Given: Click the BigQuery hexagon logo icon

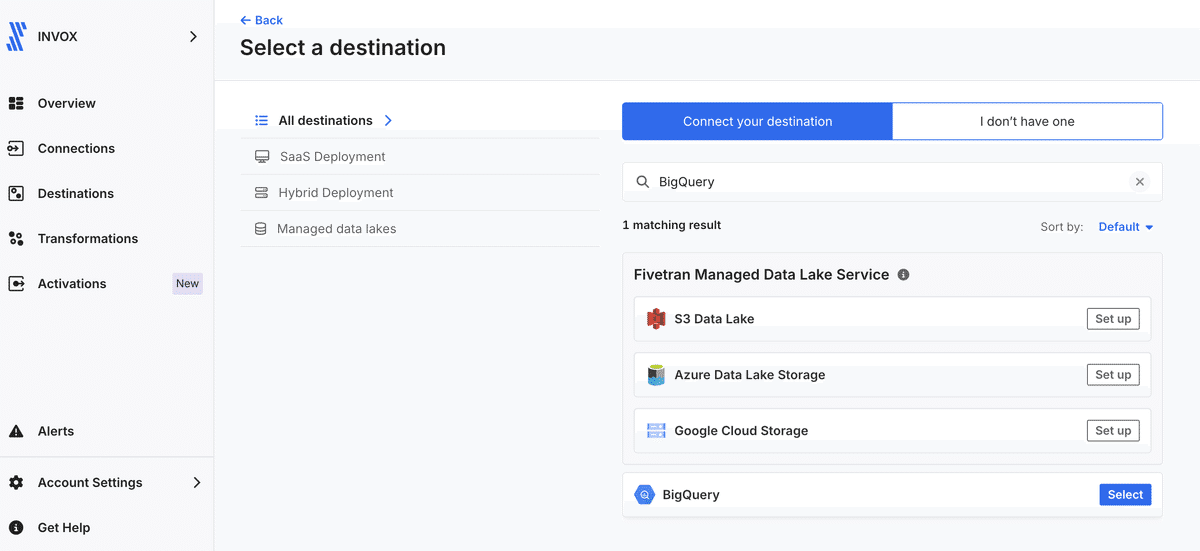Looking at the screenshot, I should point(645,495).
